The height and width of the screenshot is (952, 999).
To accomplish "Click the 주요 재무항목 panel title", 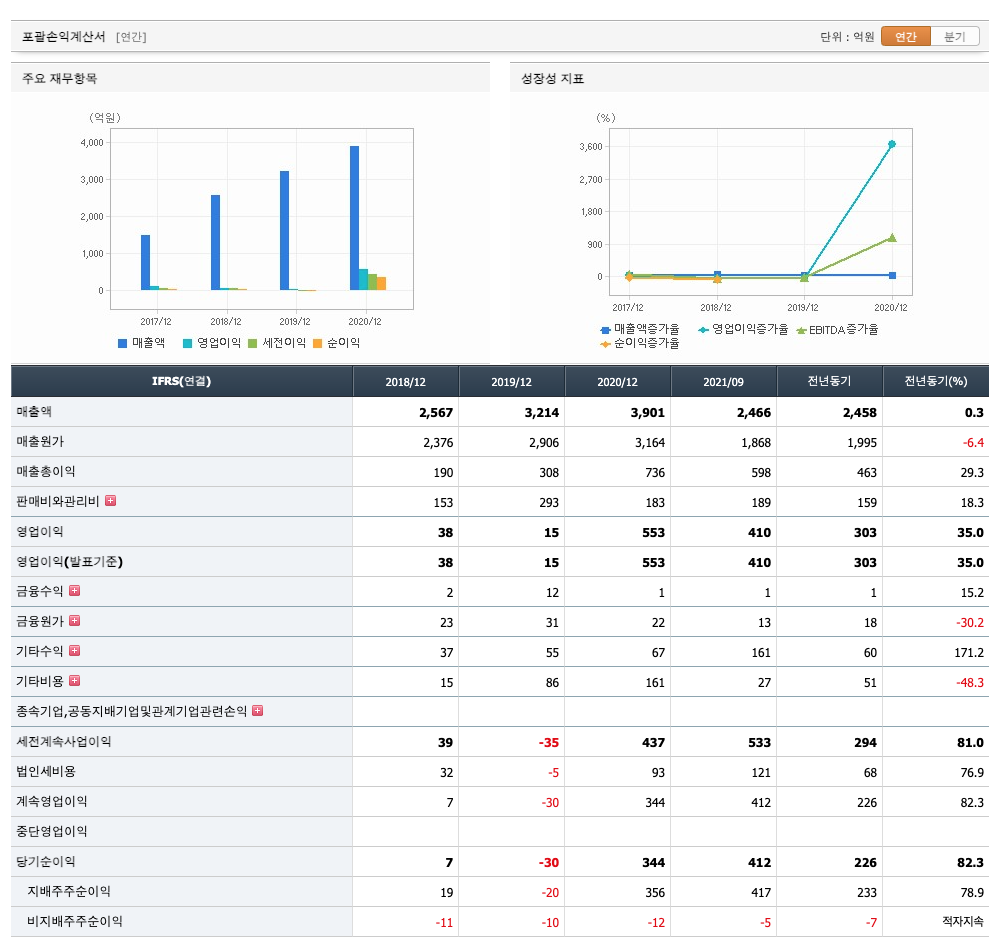I will coord(60,78).
